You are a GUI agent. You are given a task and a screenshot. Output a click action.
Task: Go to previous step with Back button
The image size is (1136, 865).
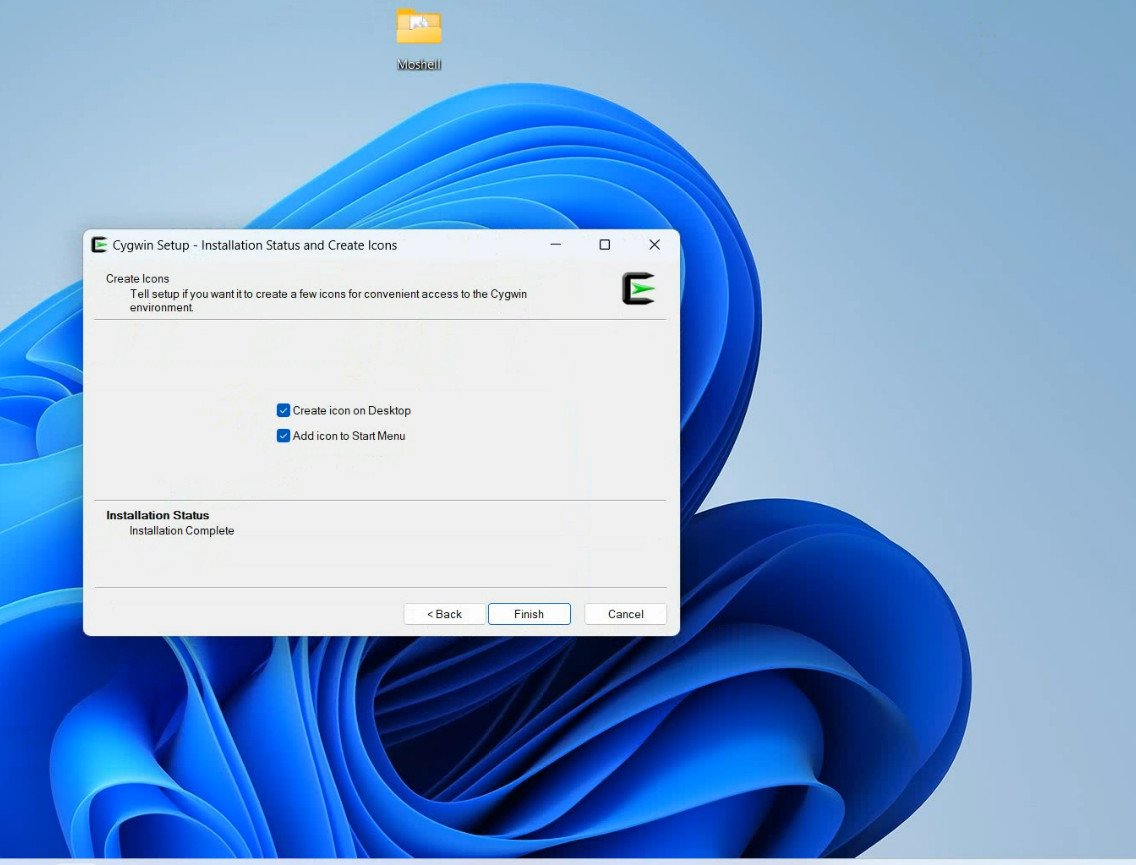click(444, 614)
